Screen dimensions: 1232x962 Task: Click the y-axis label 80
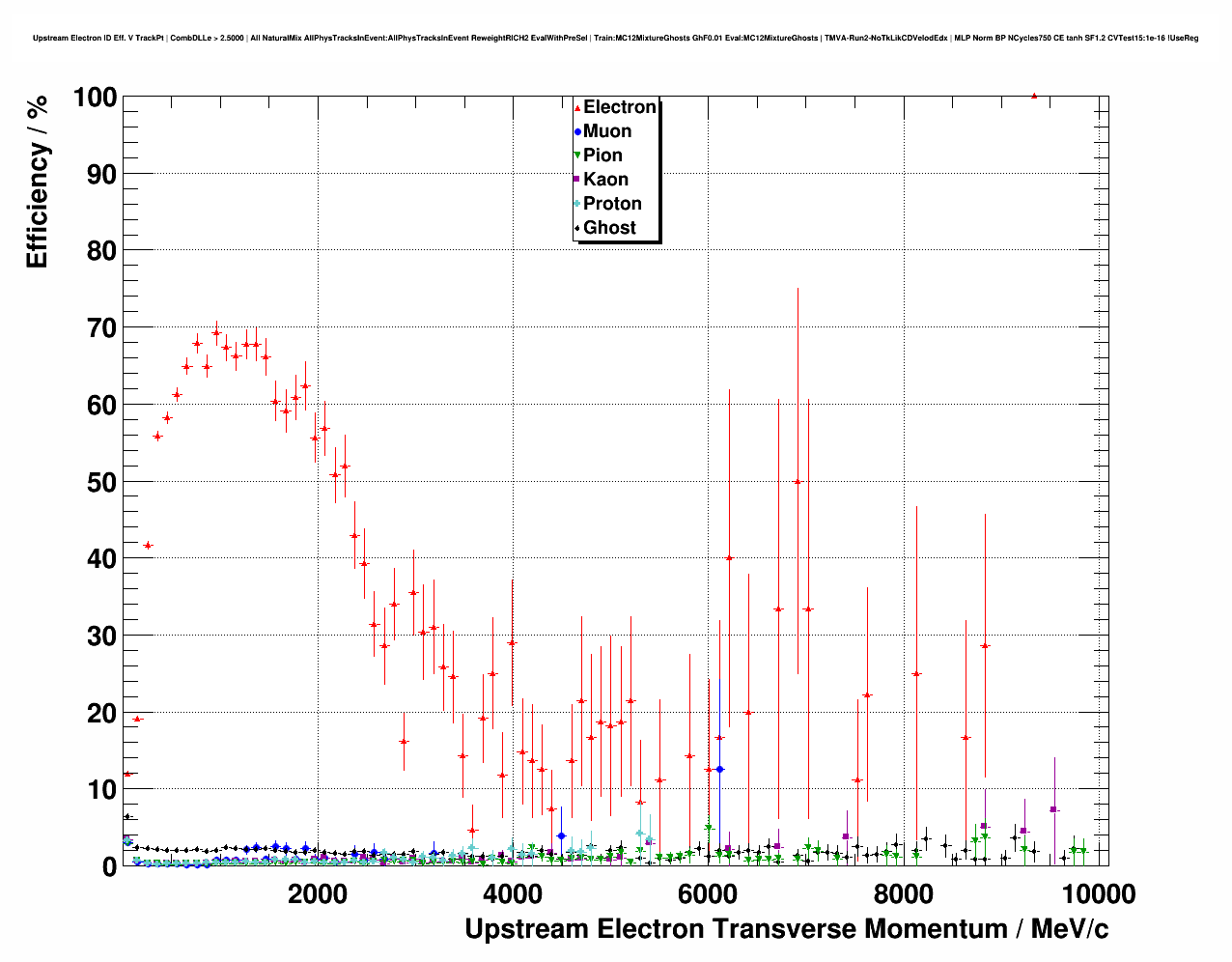pos(102,251)
